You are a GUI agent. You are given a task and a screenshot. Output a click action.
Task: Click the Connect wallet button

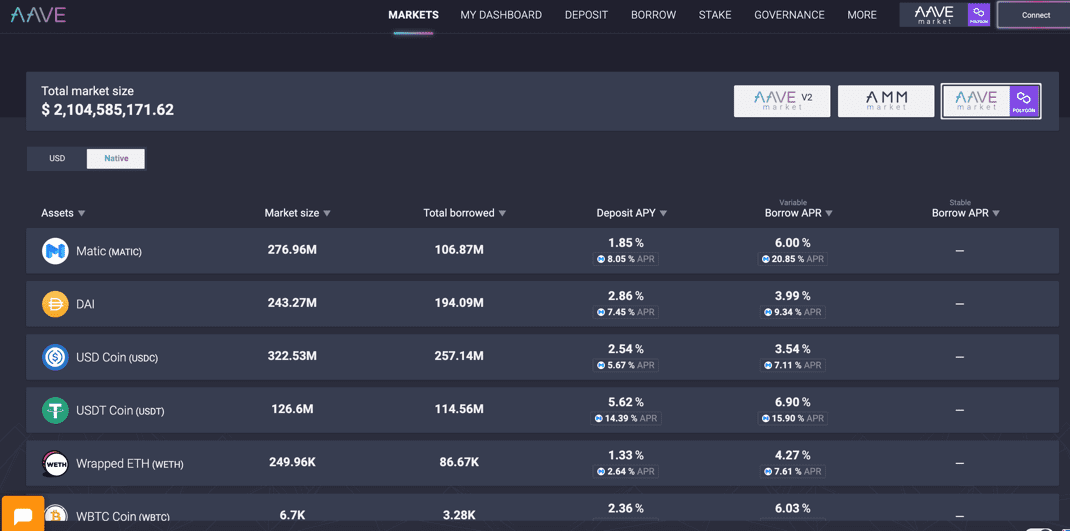pyautogui.click(x=1036, y=15)
